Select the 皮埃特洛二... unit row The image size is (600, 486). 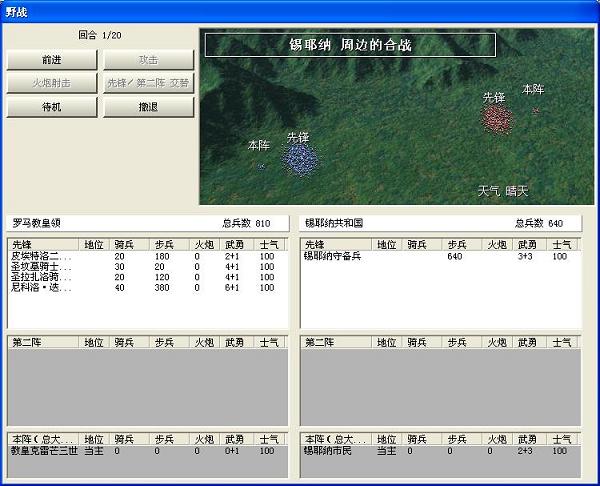point(148,256)
